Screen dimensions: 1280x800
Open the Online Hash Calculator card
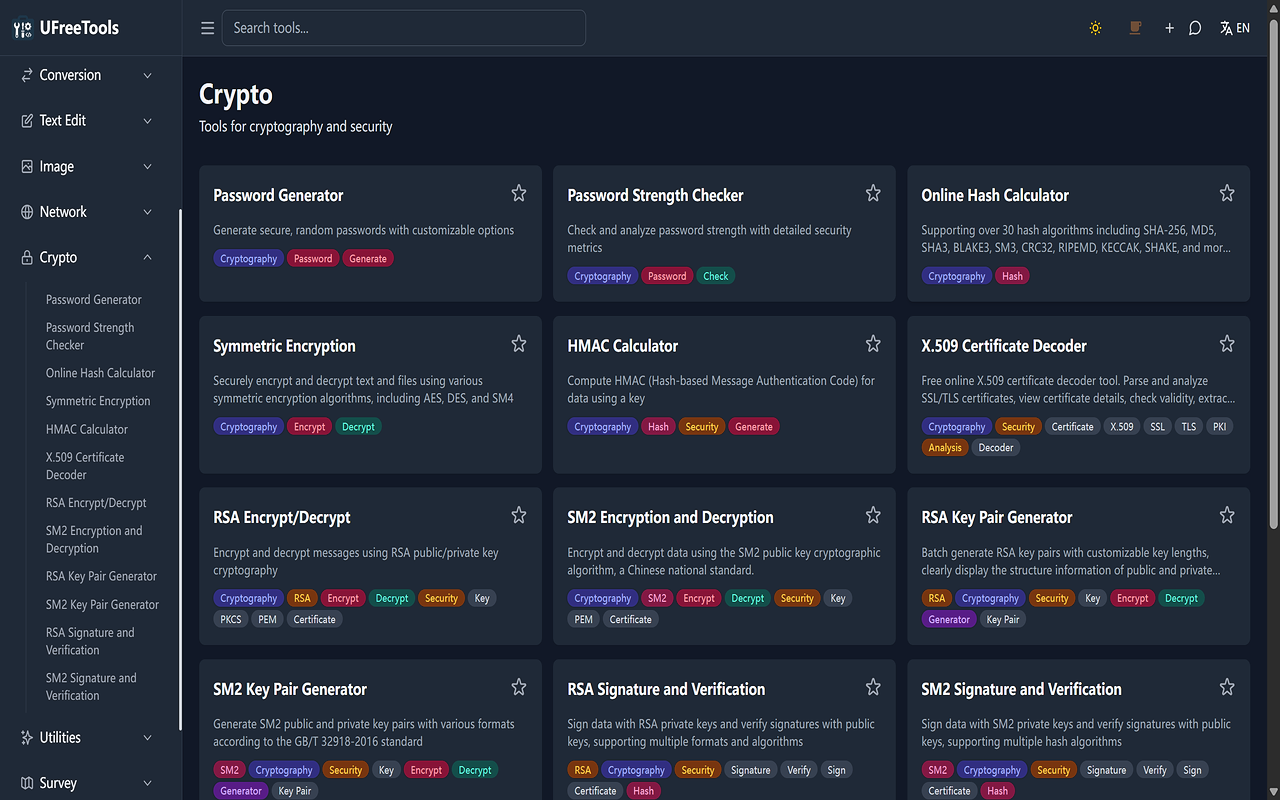pos(1078,233)
